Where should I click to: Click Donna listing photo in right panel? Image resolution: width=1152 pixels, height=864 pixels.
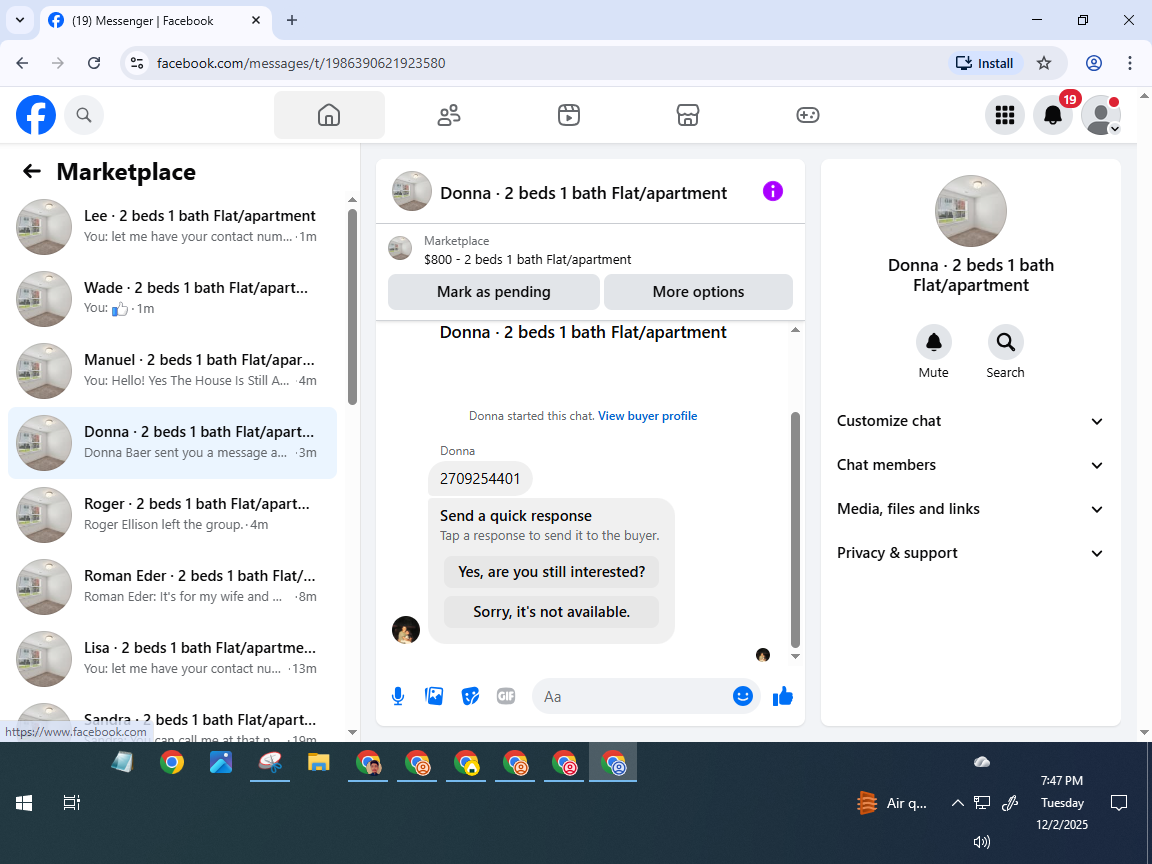pos(971,211)
